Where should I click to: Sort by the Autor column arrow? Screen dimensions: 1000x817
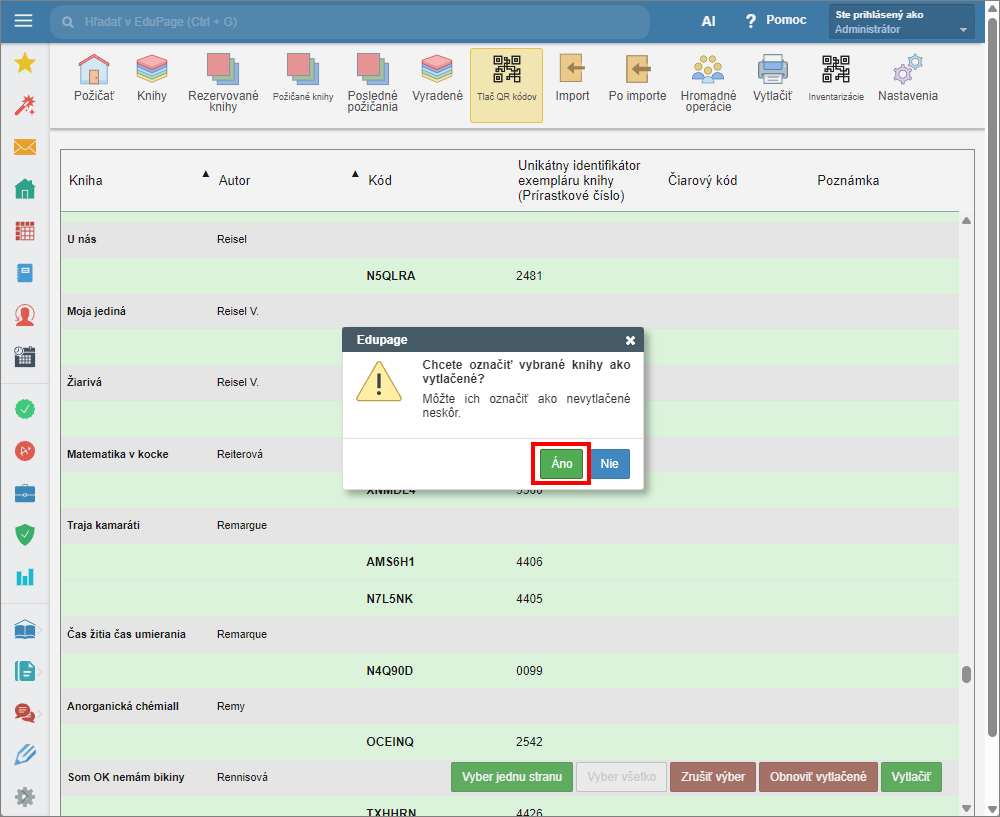click(355, 174)
